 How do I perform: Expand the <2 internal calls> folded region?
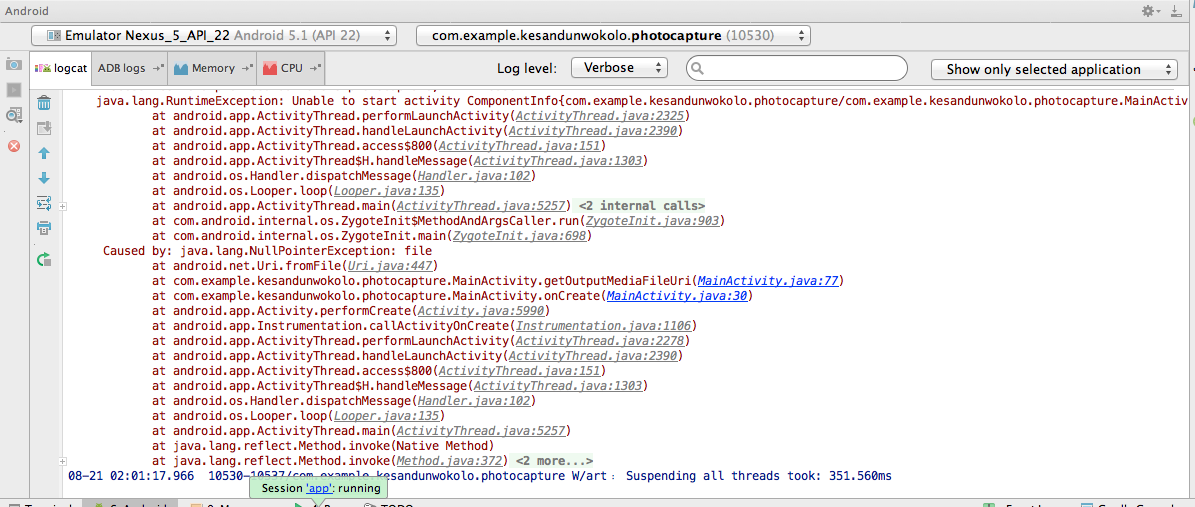[x=642, y=206]
